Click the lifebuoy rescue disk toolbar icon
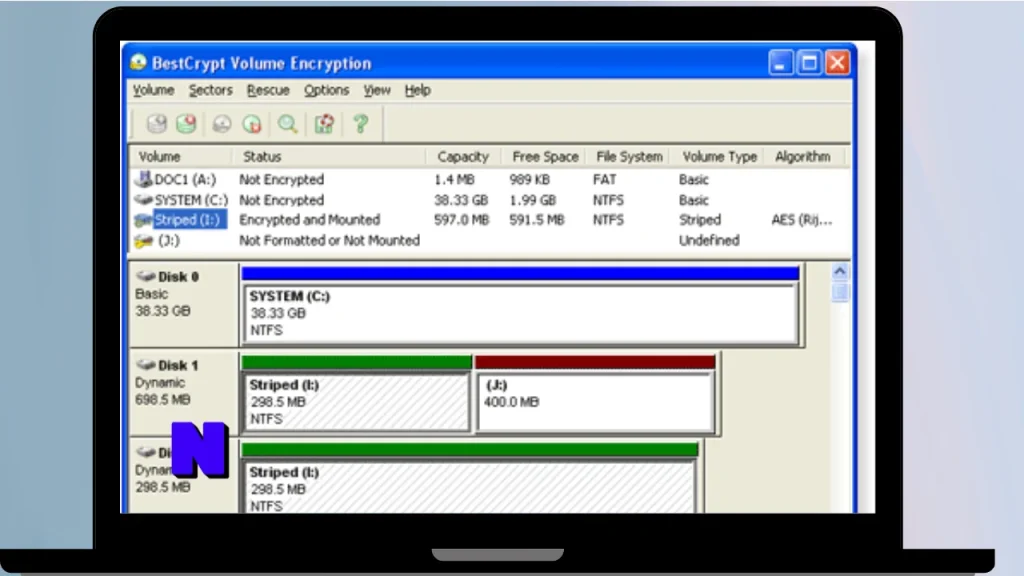The image size is (1024, 576). pyautogui.click(x=325, y=123)
